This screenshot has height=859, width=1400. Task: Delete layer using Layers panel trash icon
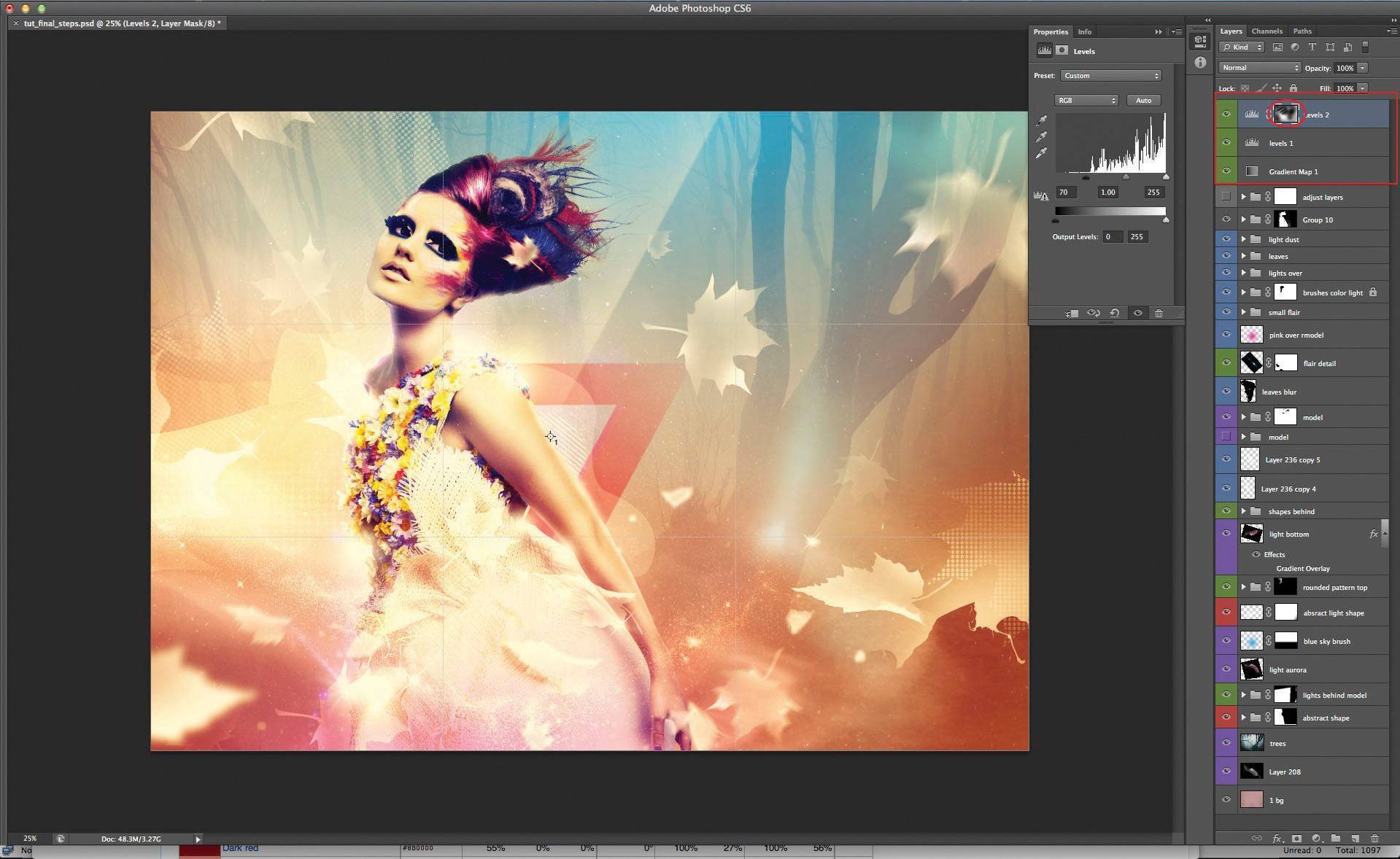[1374, 839]
